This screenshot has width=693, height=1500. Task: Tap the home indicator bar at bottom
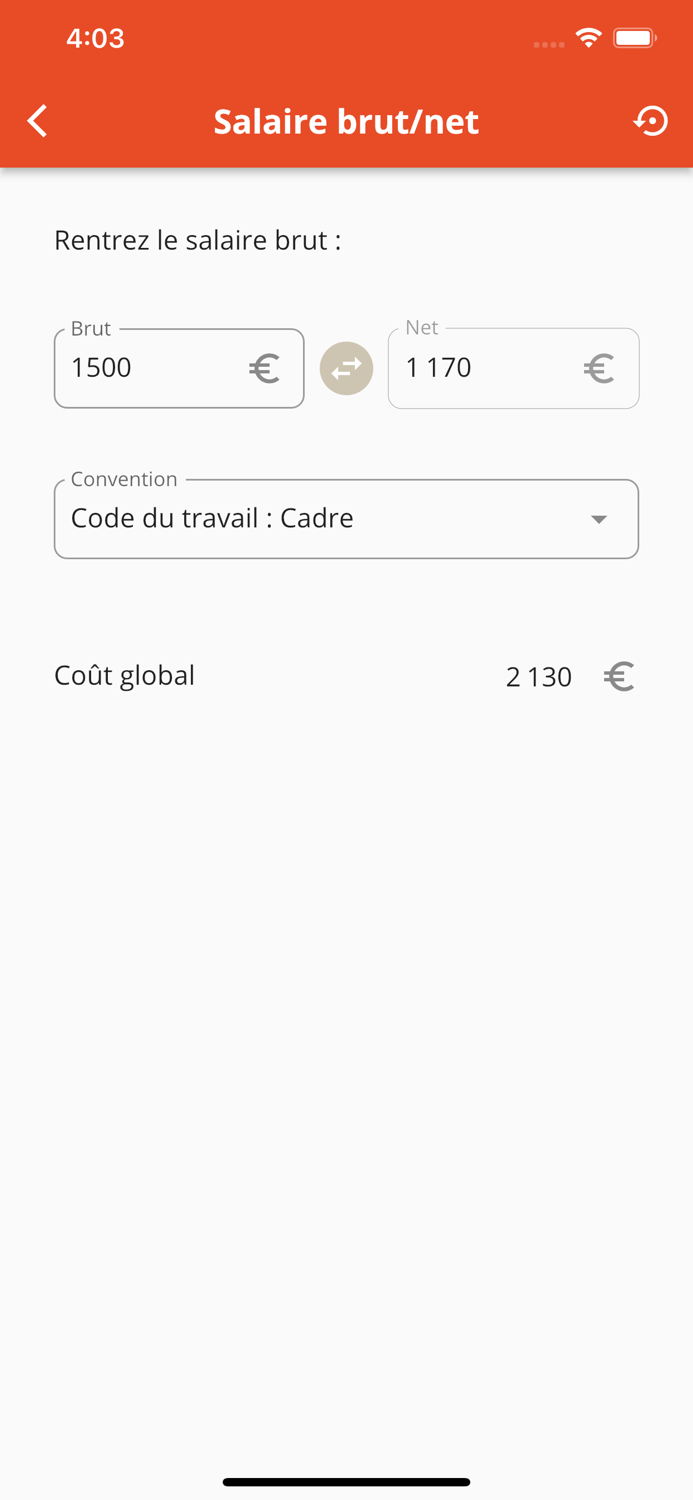pyautogui.click(x=346, y=1482)
